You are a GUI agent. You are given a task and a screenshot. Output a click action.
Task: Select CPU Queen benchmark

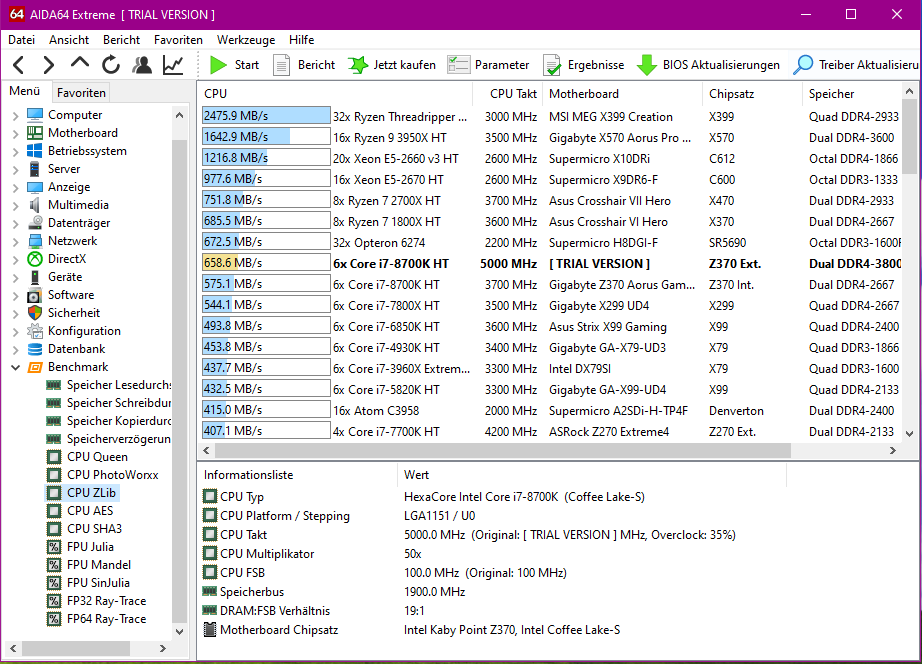[97, 456]
